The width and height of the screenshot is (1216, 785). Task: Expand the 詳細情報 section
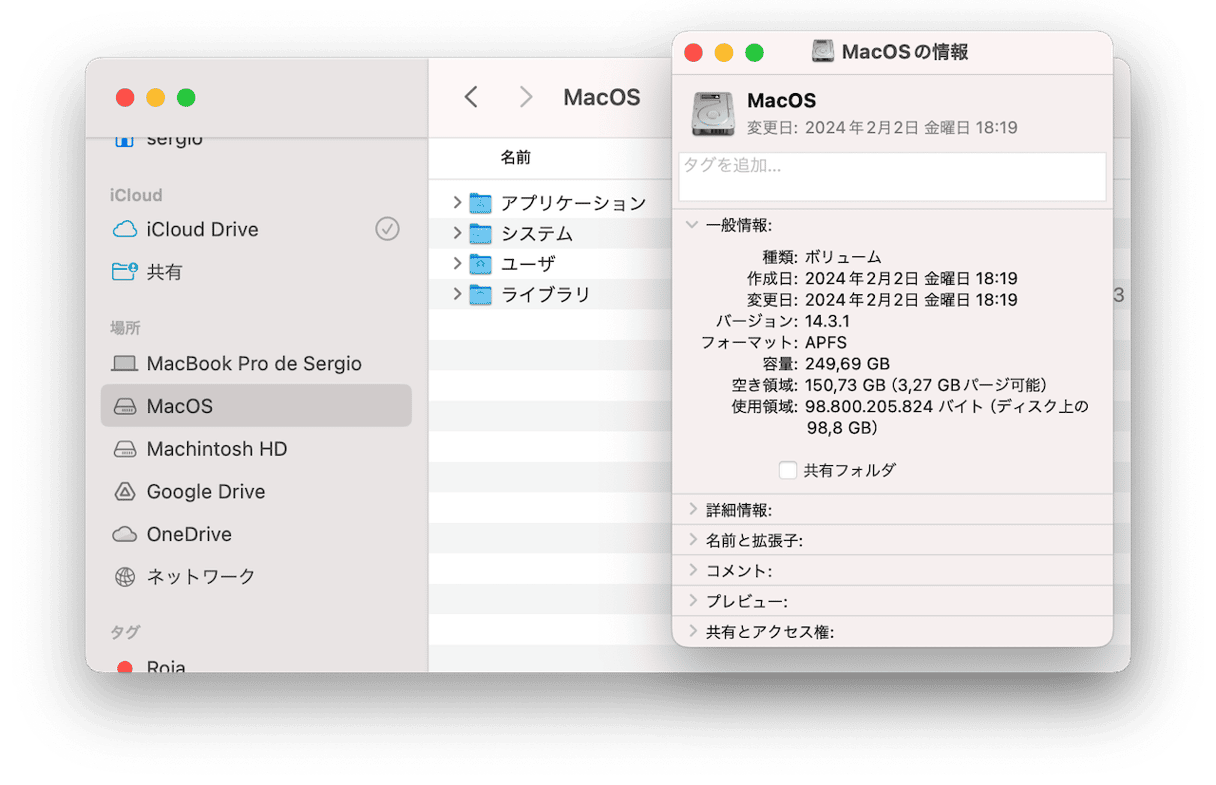click(x=692, y=510)
